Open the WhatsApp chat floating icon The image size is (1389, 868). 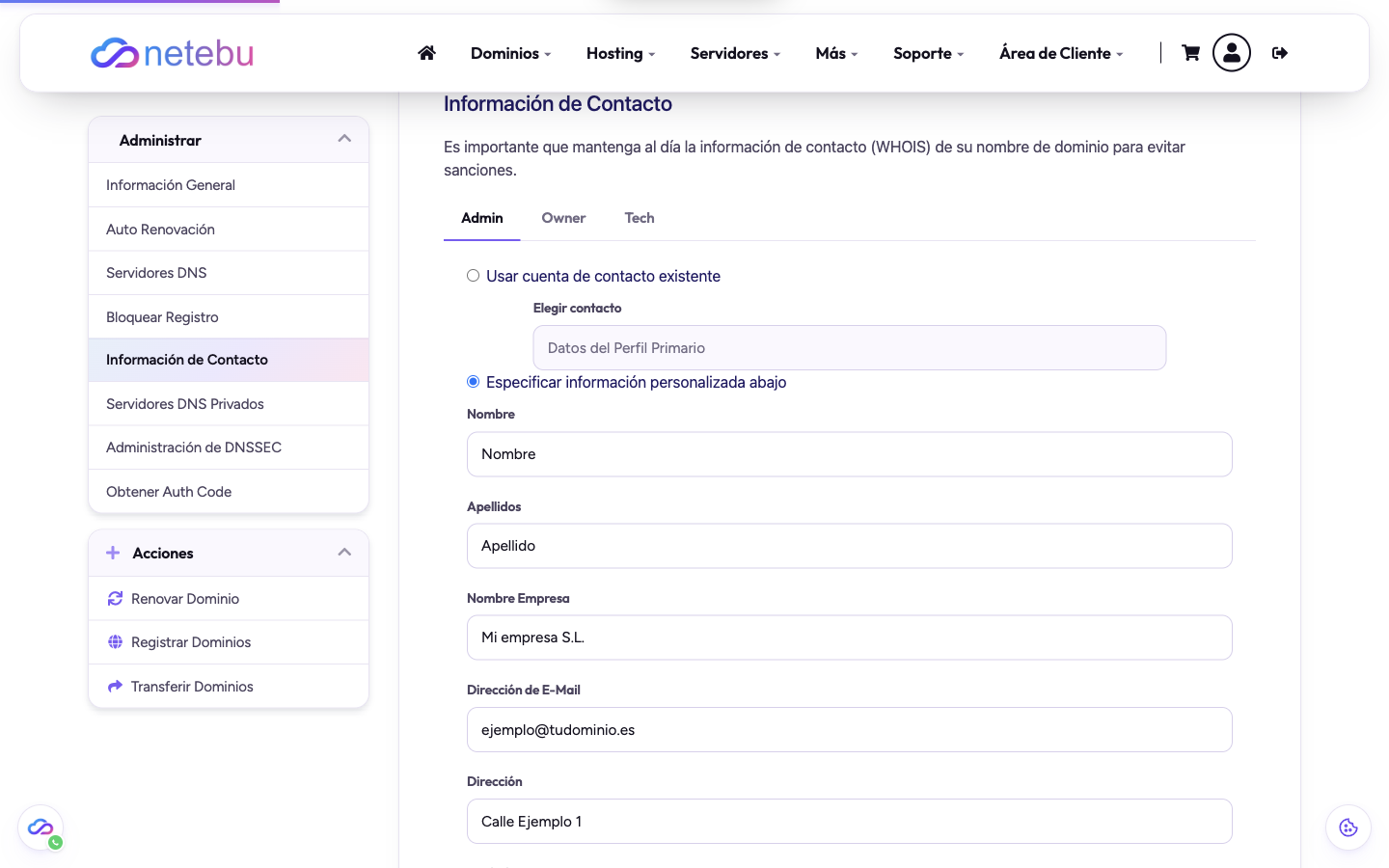(x=41, y=828)
